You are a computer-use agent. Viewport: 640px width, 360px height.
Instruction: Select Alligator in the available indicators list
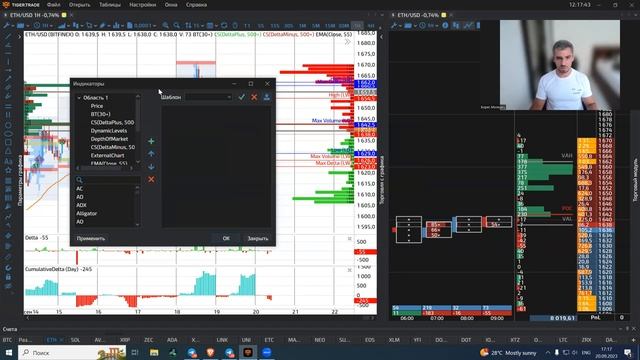(87, 213)
